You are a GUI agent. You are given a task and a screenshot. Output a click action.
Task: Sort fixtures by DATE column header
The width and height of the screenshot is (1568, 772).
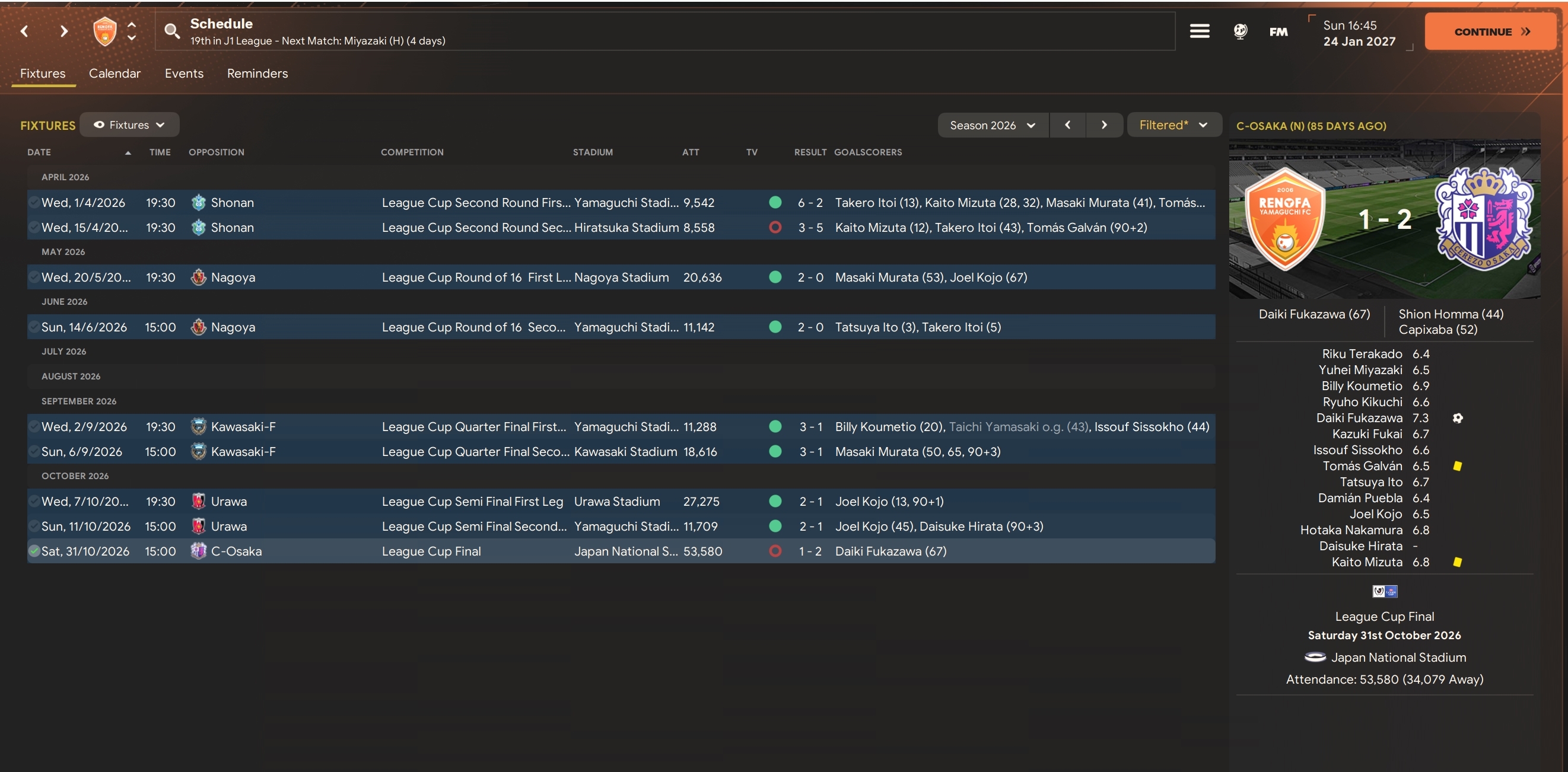(39, 152)
